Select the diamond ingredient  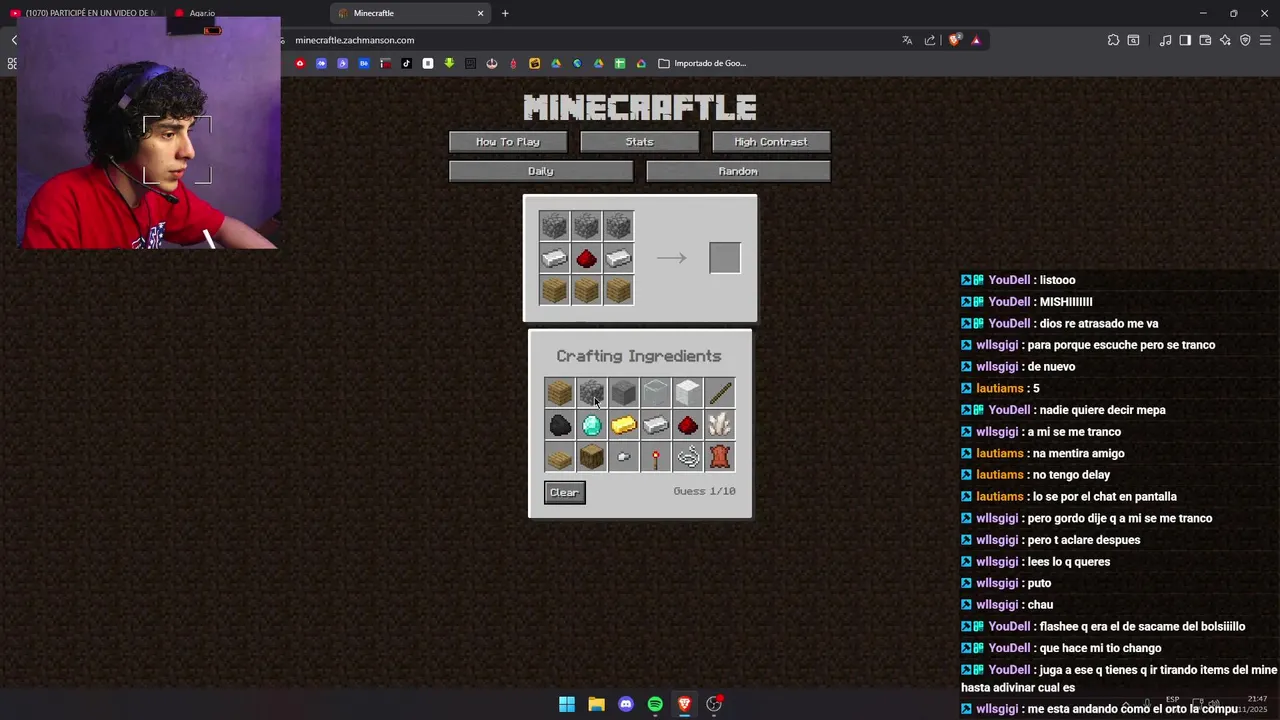591,425
